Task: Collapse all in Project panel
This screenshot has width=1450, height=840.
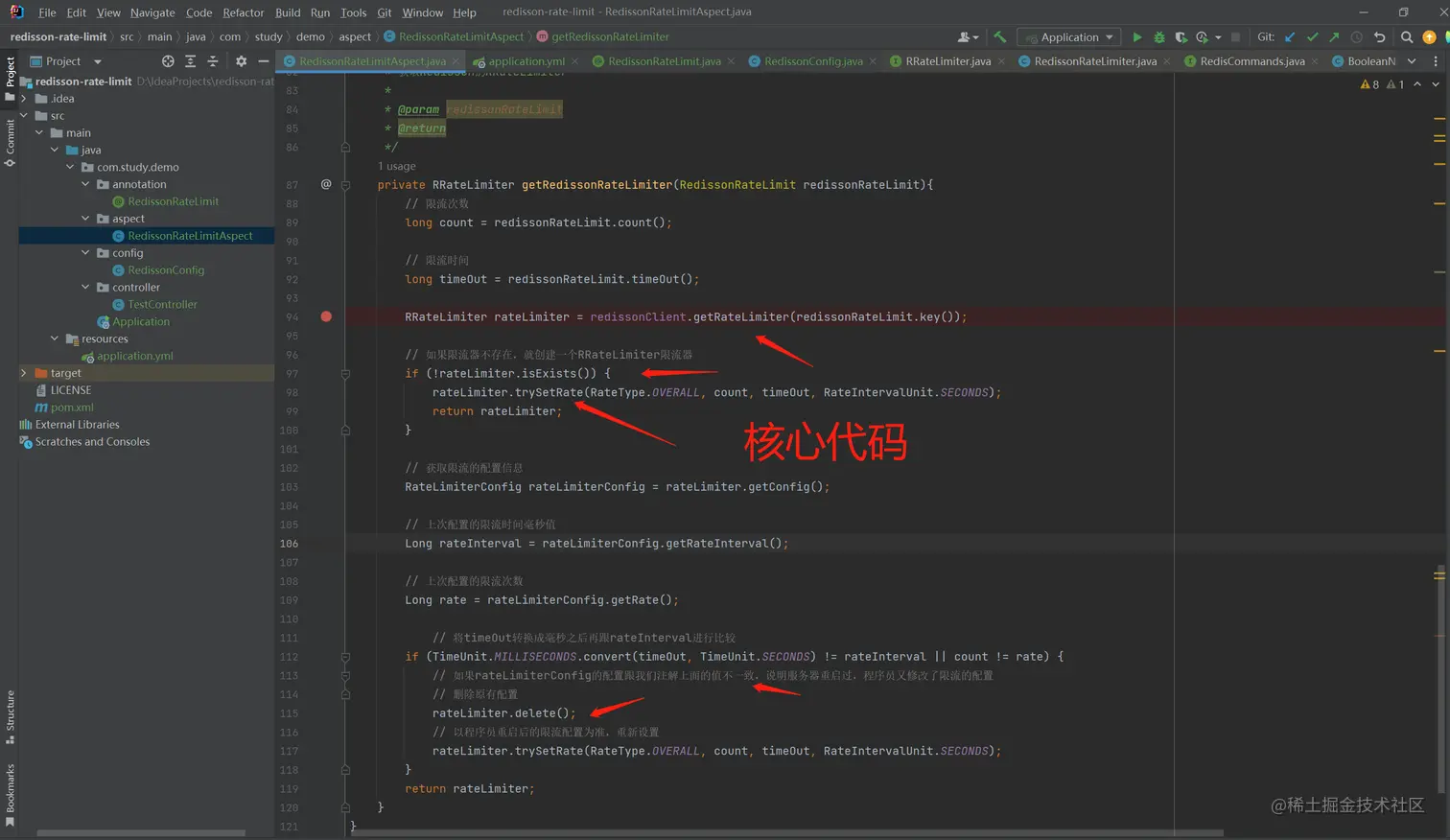Action: pyautogui.click(x=212, y=61)
